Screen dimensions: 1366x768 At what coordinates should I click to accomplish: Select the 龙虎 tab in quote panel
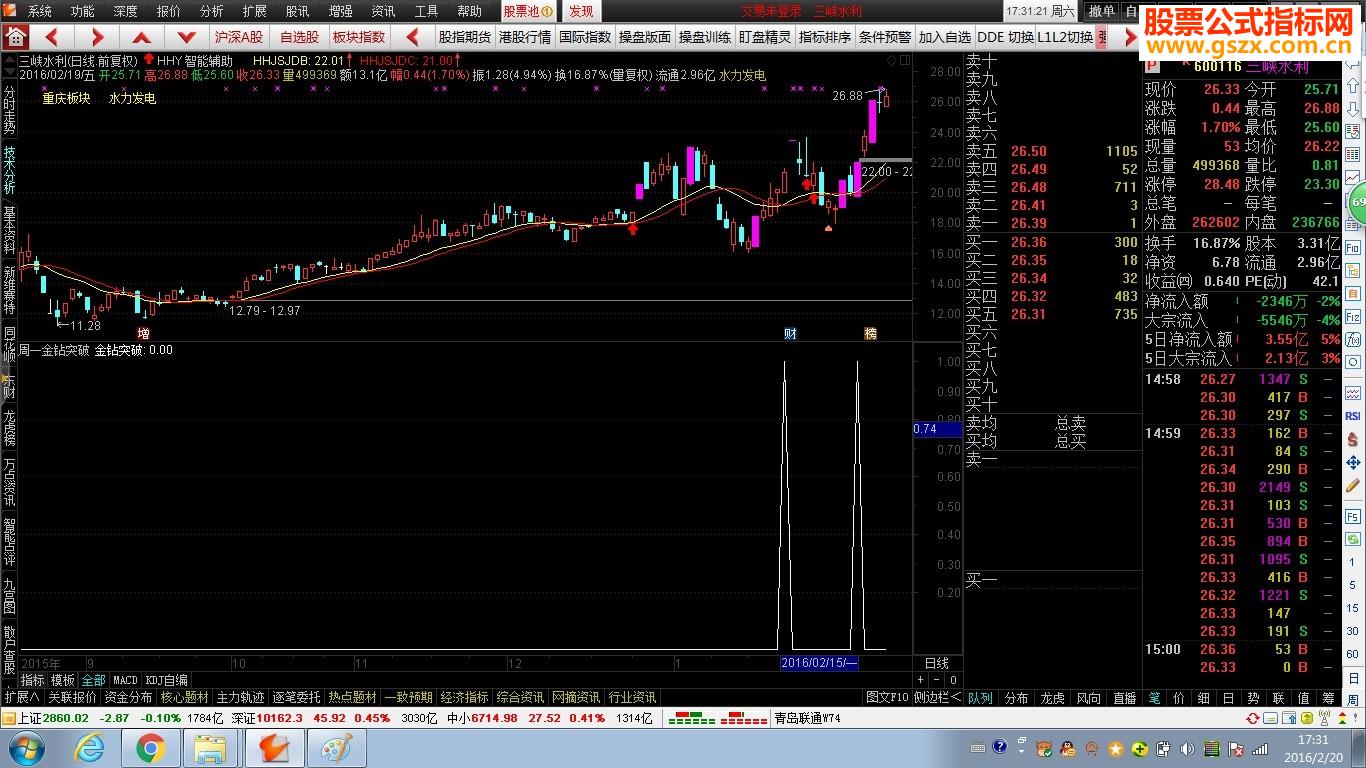pyautogui.click(x=1052, y=697)
